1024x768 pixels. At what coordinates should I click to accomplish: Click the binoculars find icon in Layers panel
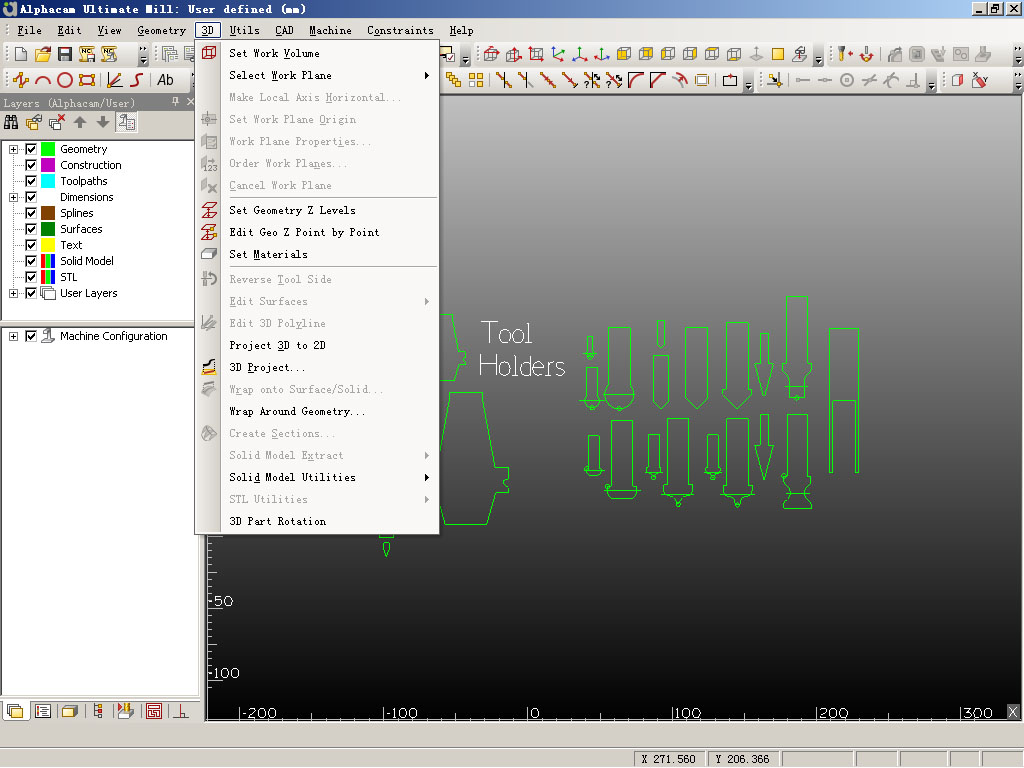point(11,122)
